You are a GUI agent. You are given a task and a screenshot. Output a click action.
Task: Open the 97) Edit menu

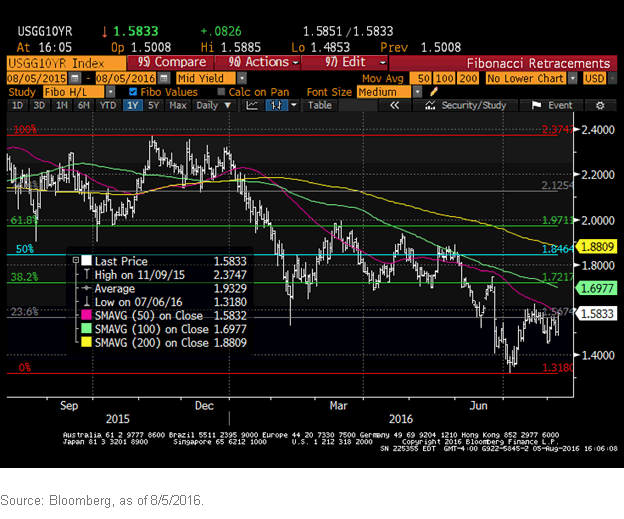344,62
